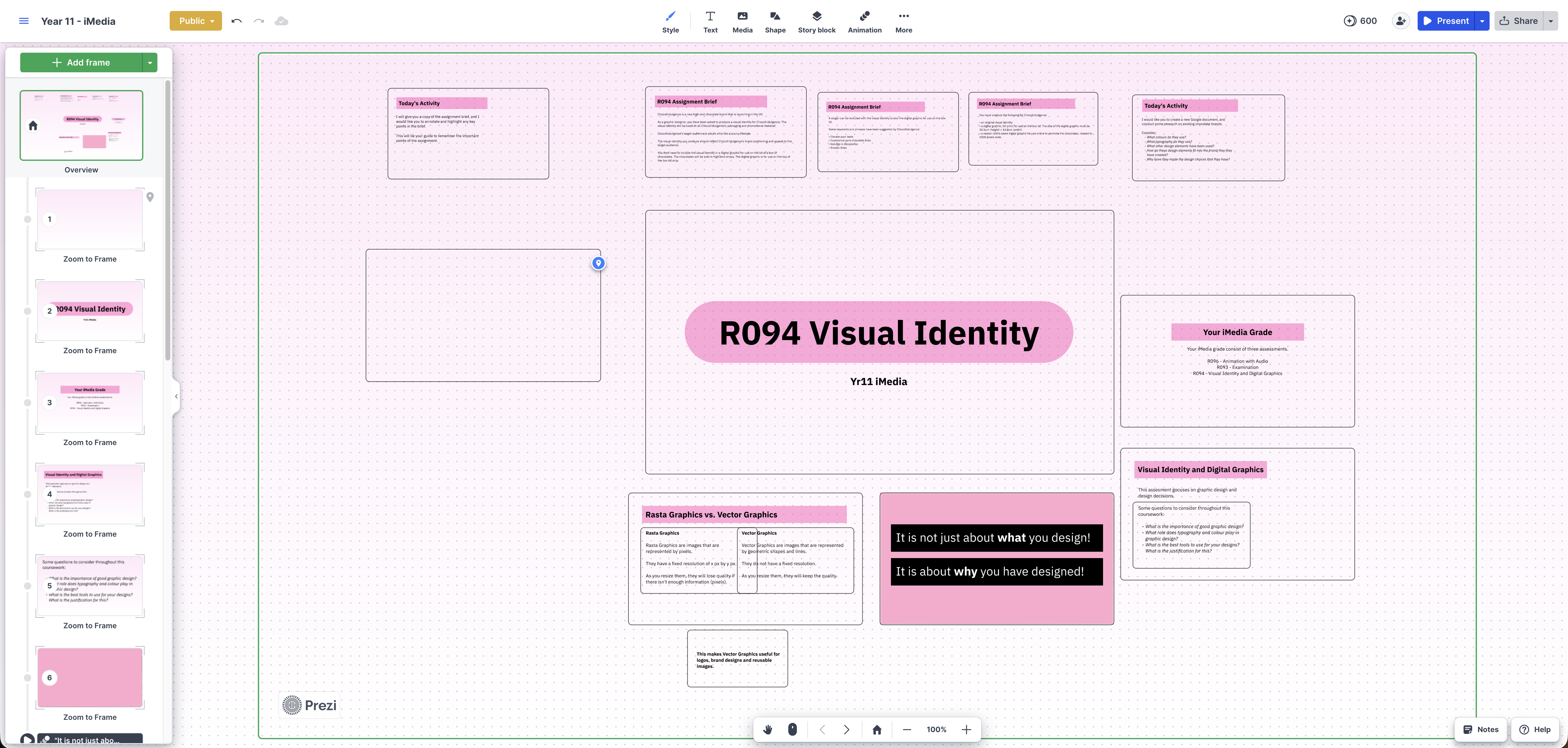
Task: Insert a Story block
Action: (x=816, y=22)
